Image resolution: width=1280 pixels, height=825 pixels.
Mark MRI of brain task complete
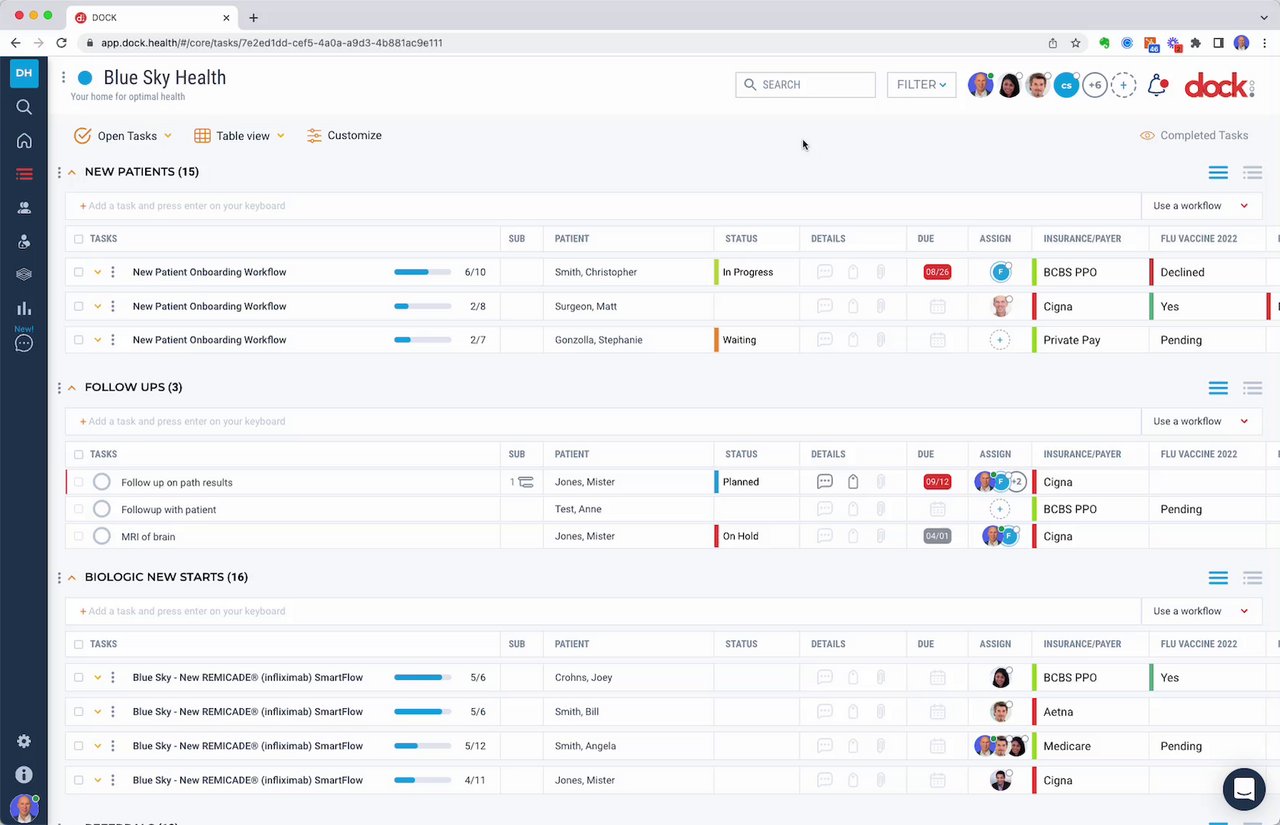[101, 536]
